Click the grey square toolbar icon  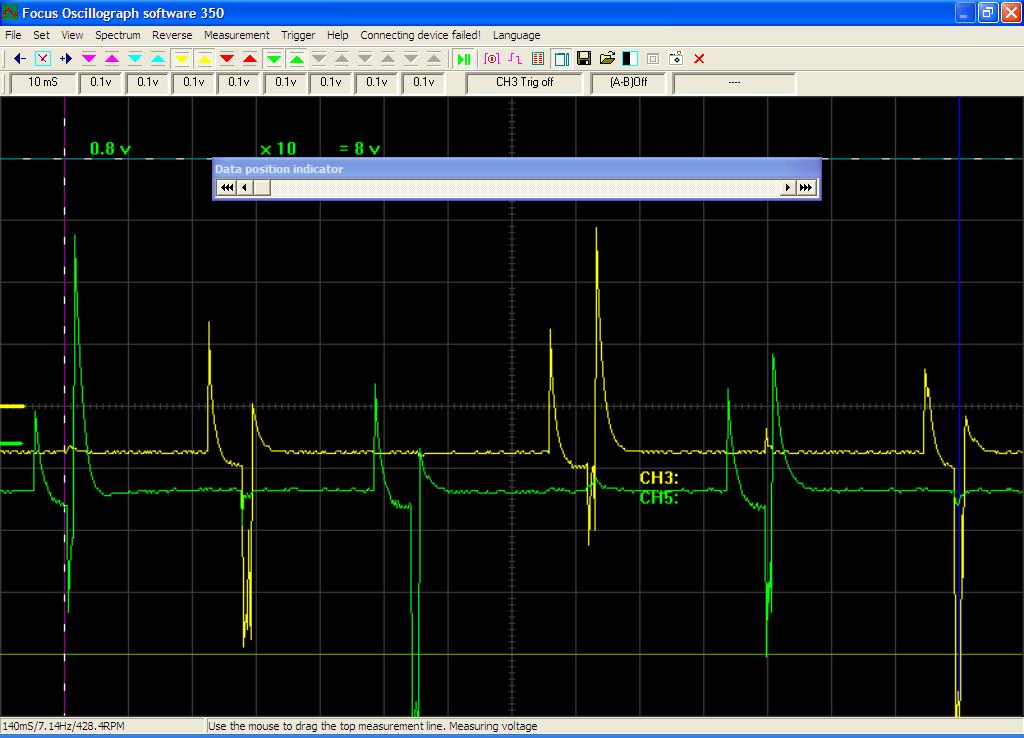652,59
